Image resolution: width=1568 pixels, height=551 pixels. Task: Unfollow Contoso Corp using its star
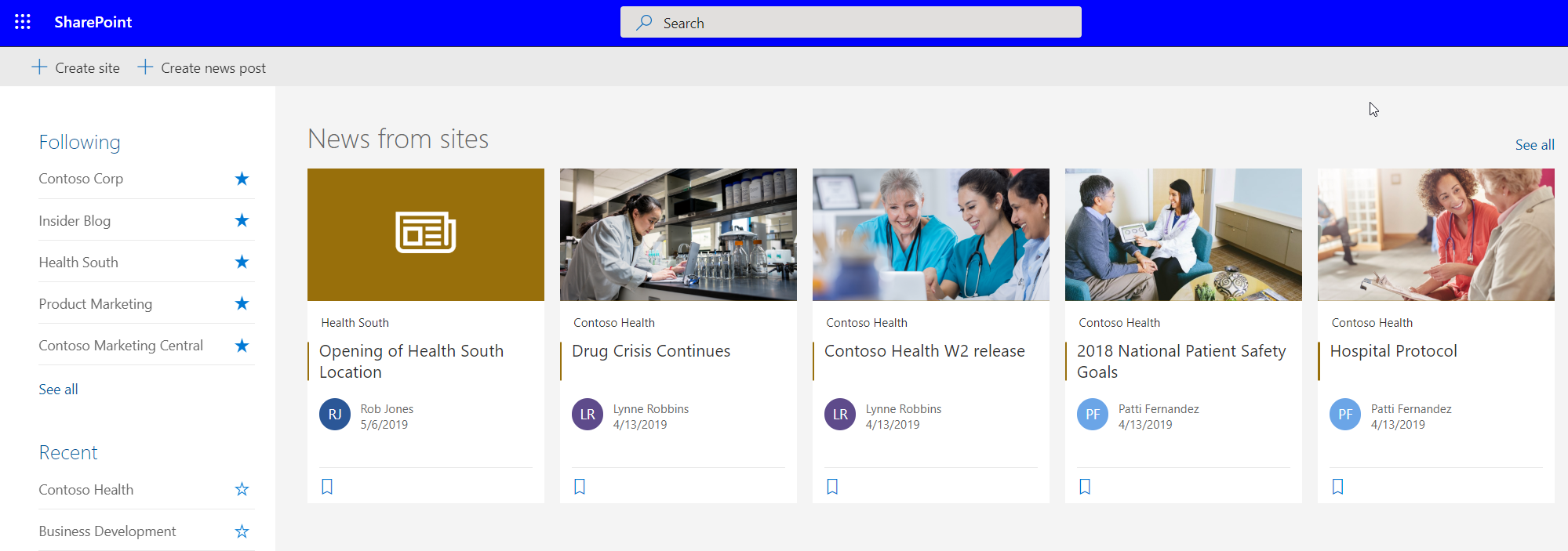242,179
